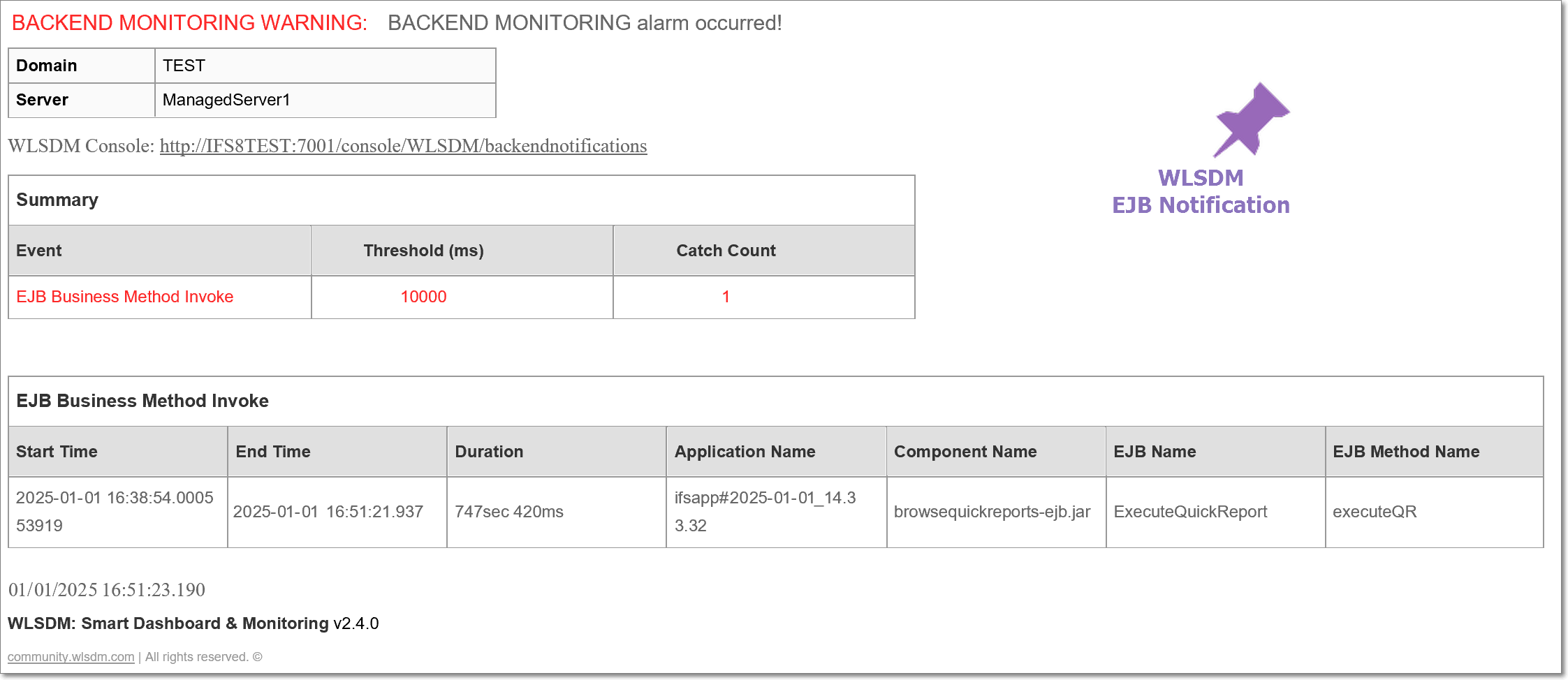Select the ManagedServer1 value cell
Image resolution: width=1568 pixels, height=680 pixels.
click(x=325, y=100)
